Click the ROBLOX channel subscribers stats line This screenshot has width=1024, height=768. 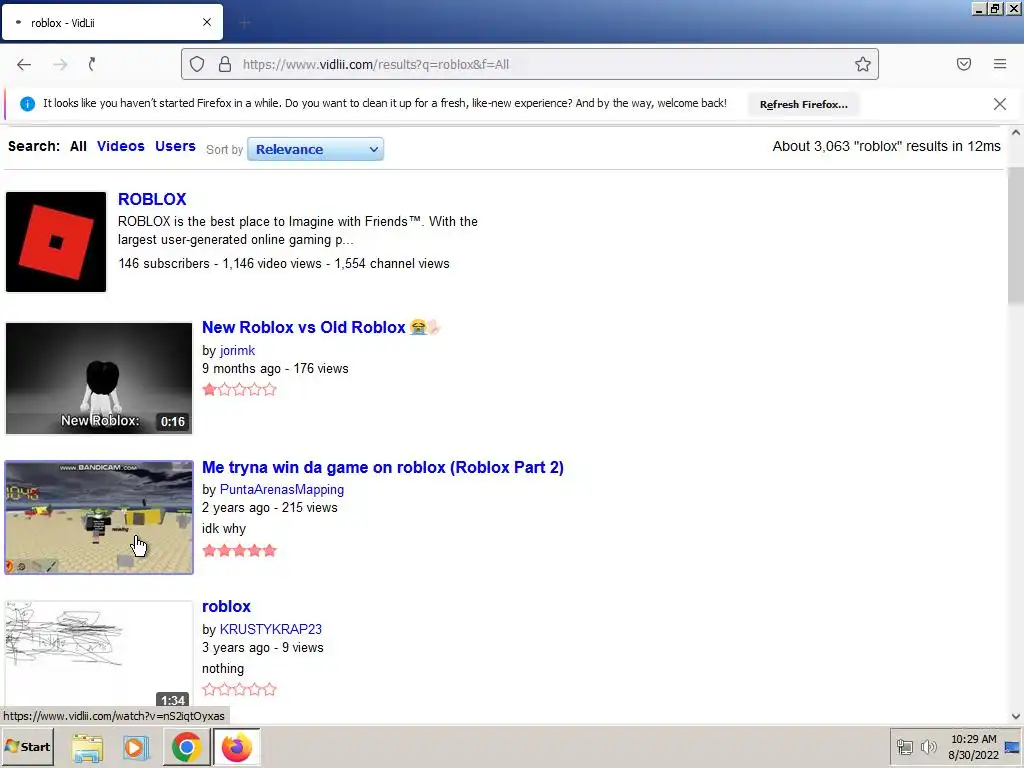tap(283, 264)
